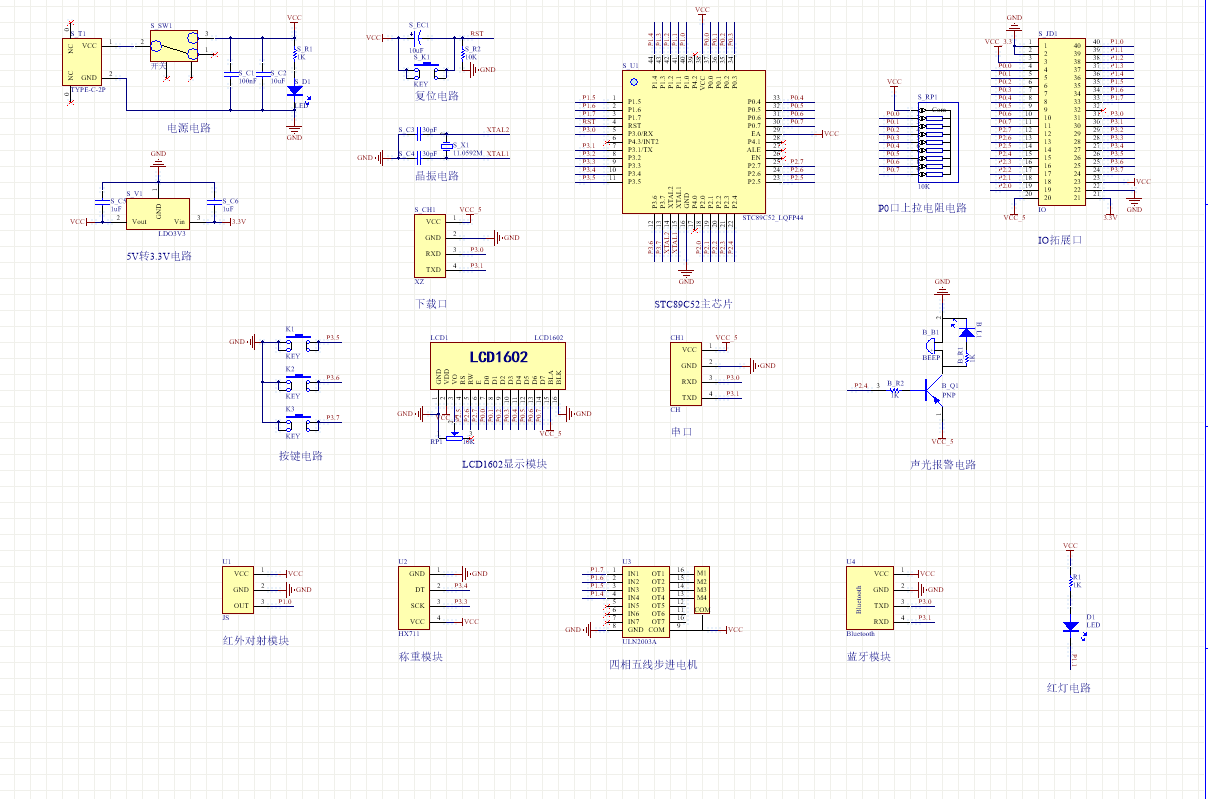Click the '复位电路' section label

pos(436,96)
